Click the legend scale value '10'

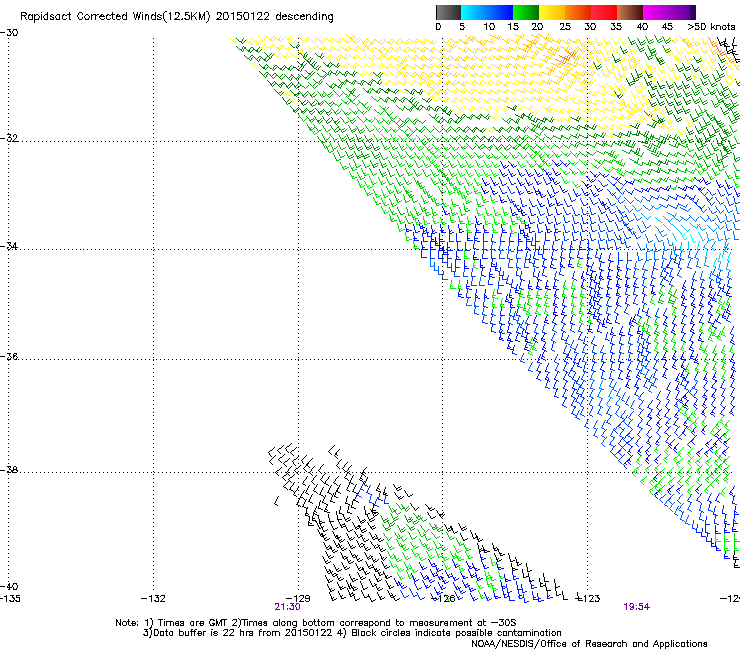click(x=489, y=26)
